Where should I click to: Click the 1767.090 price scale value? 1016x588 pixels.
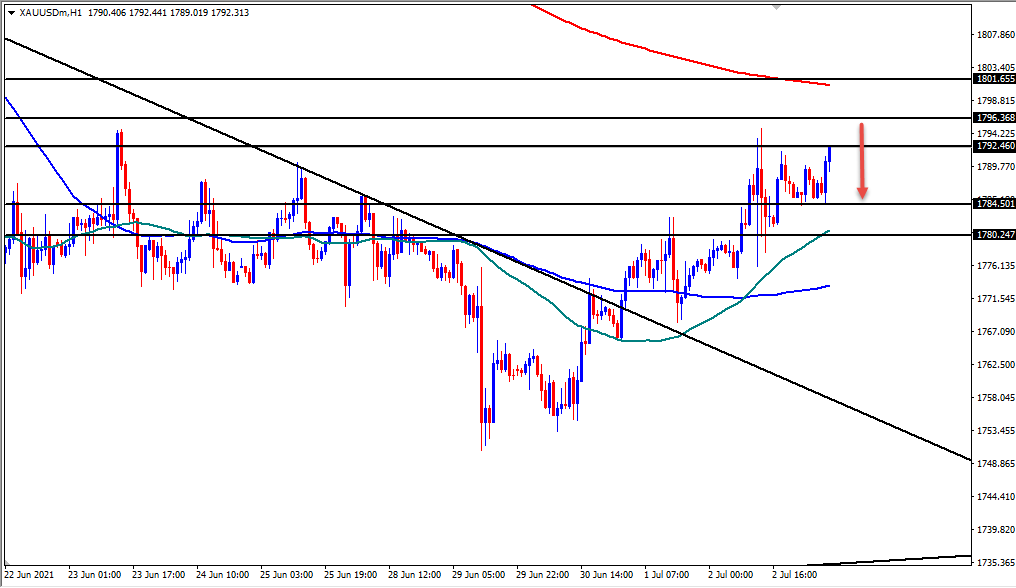pos(996,331)
